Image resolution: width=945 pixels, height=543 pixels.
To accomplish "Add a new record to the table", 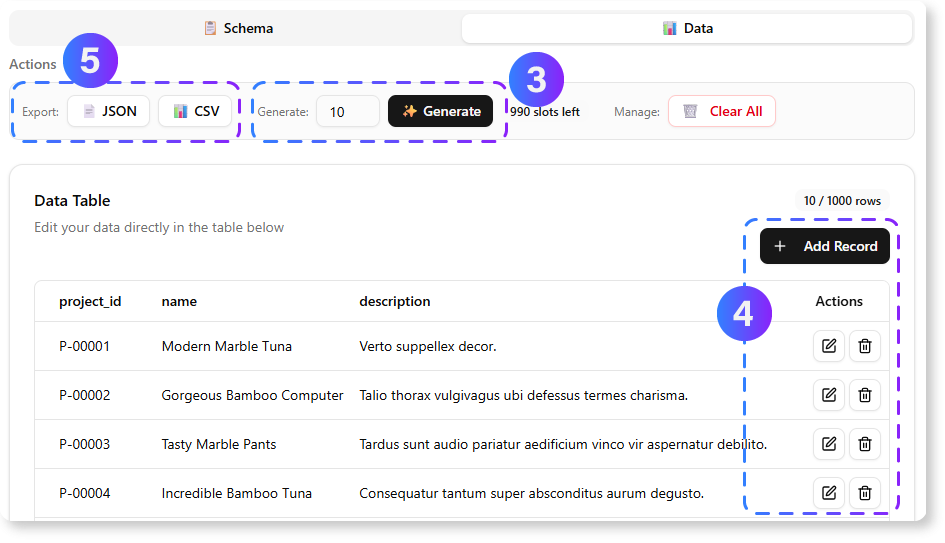I will click(x=825, y=246).
